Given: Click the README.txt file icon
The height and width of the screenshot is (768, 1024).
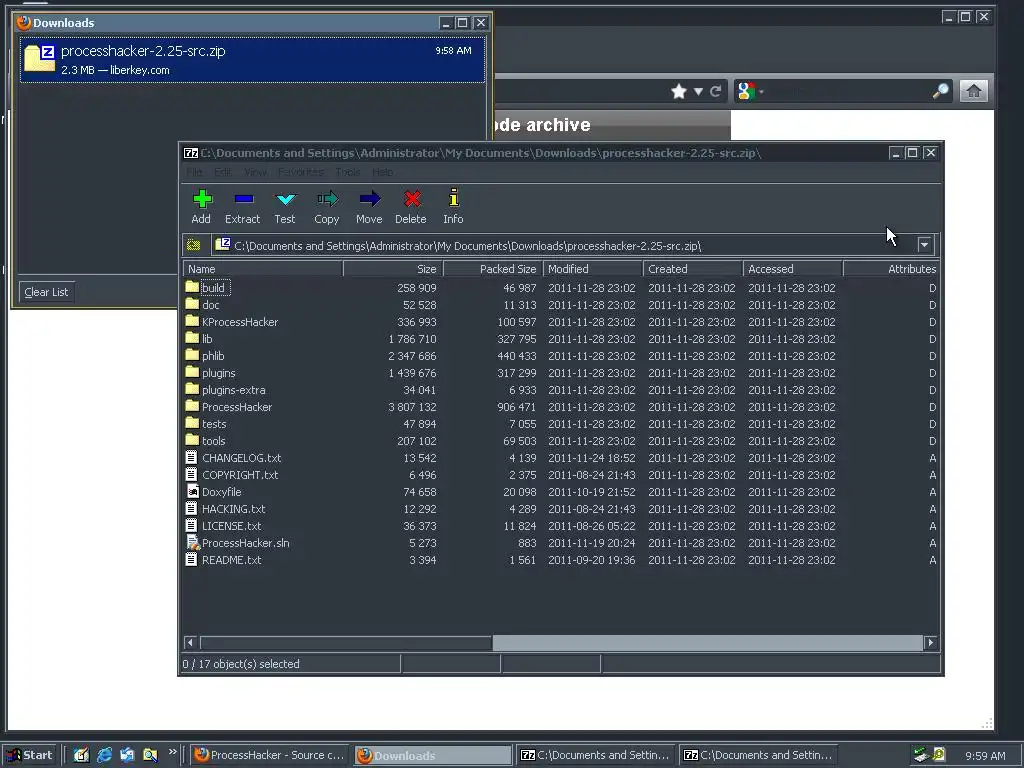Looking at the screenshot, I should [191, 559].
